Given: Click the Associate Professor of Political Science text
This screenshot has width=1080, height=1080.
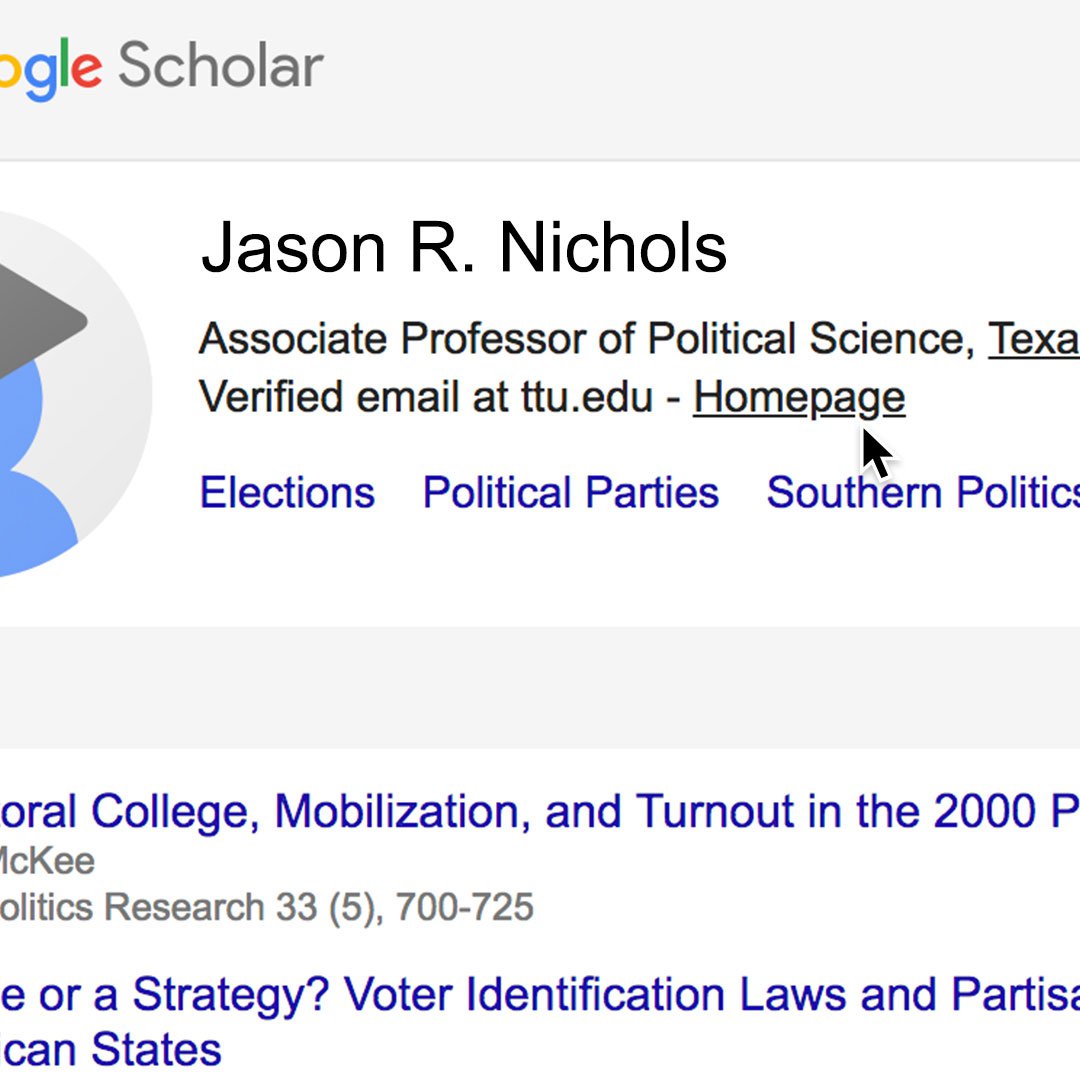Looking at the screenshot, I should pyautogui.click(x=587, y=338).
